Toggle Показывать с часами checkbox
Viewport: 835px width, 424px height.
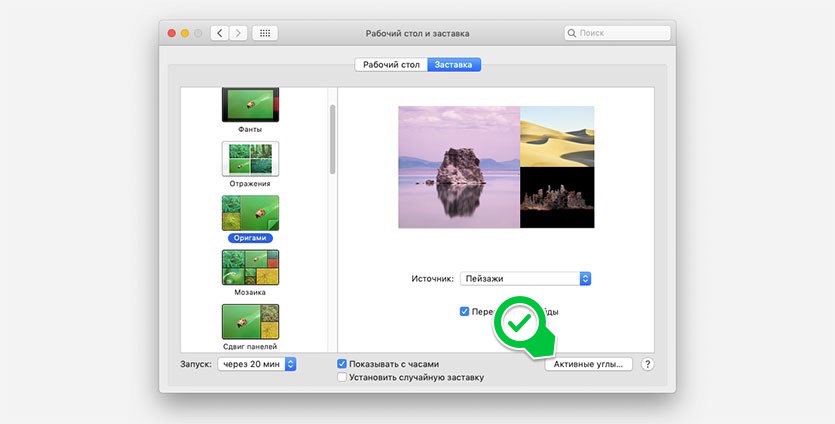[x=343, y=364]
